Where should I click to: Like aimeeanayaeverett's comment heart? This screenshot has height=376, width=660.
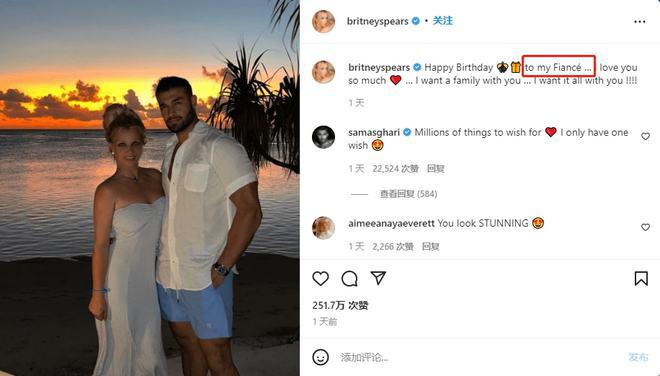pyautogui.click(x=645, y=227)
